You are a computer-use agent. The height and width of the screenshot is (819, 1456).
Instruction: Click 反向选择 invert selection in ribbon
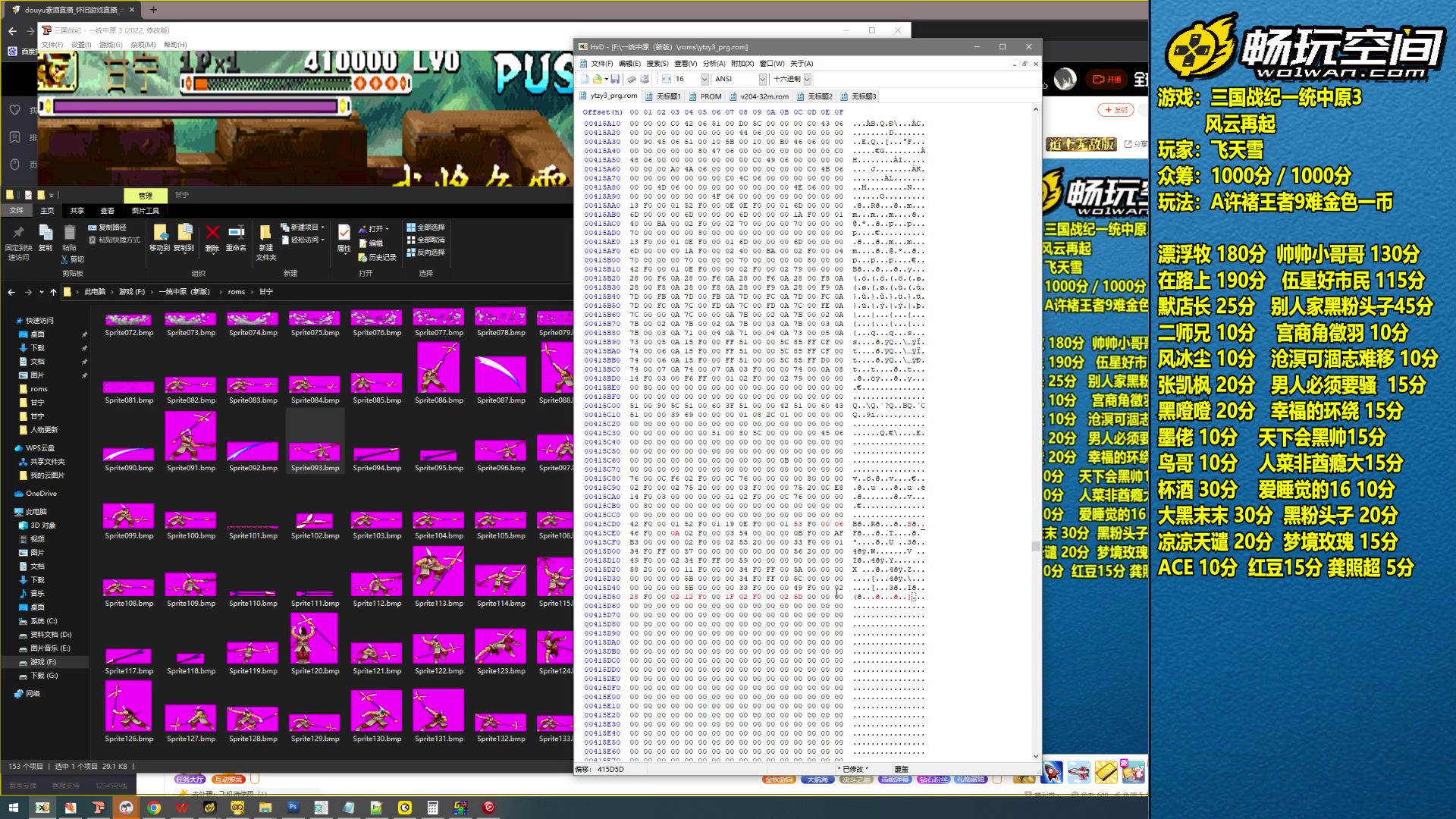(x=426, y=253)
